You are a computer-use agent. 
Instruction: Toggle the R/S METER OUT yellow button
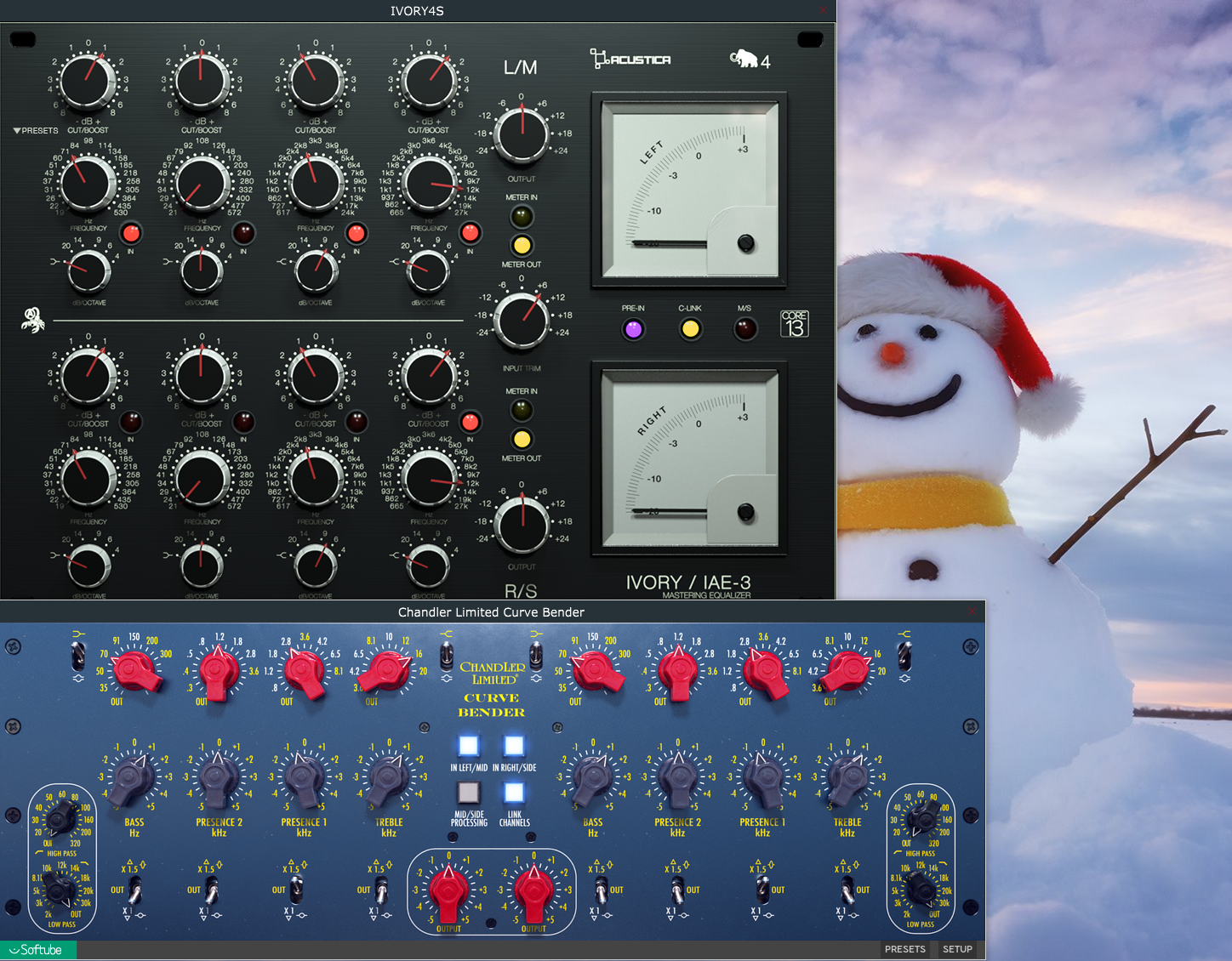coord(522,440)
